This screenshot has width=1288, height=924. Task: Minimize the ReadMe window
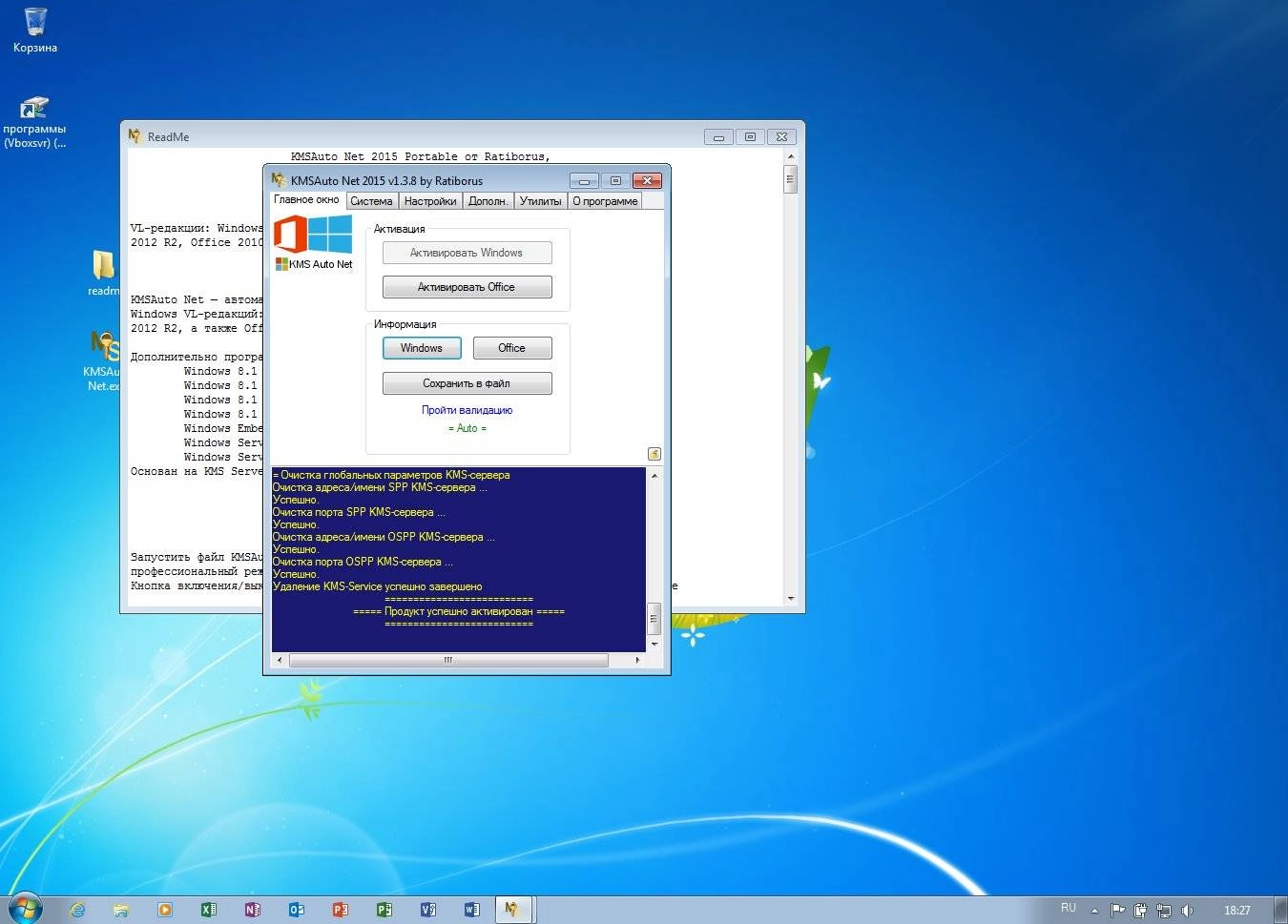click(718, 136)
